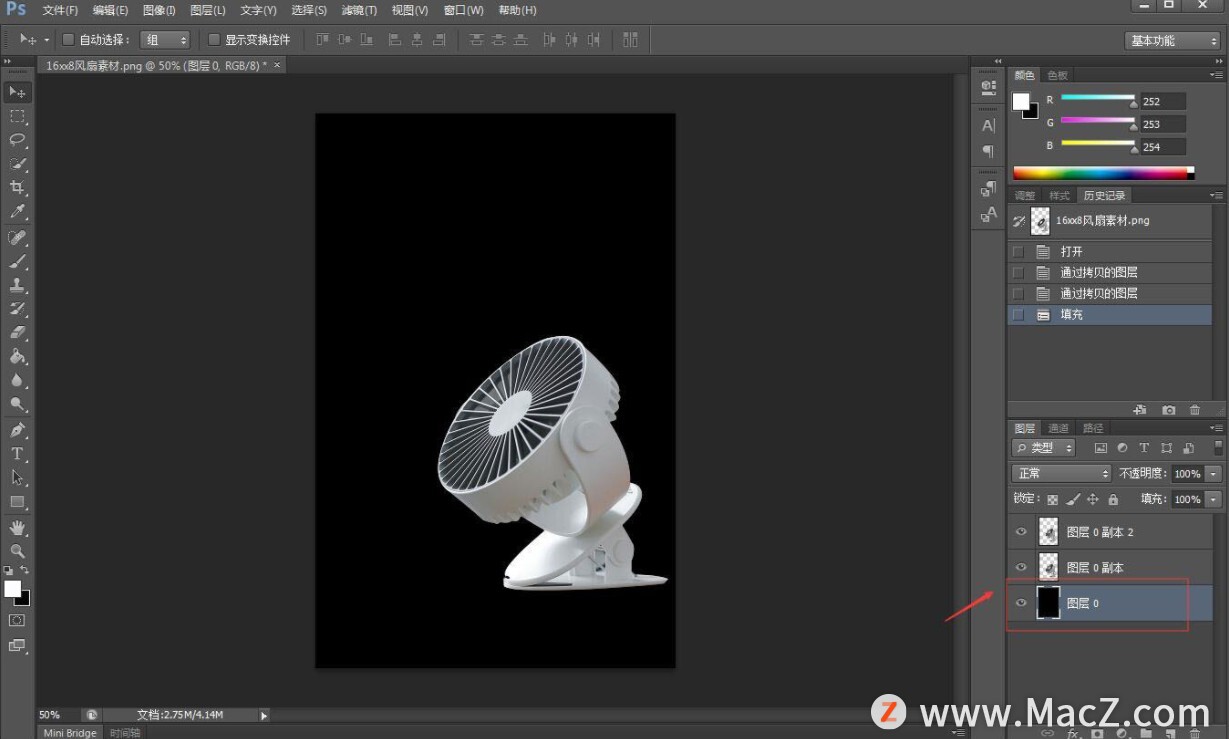1229x739 pixels.
Task: Select the Spot Healing Brush tool
Action: (17, 237)
